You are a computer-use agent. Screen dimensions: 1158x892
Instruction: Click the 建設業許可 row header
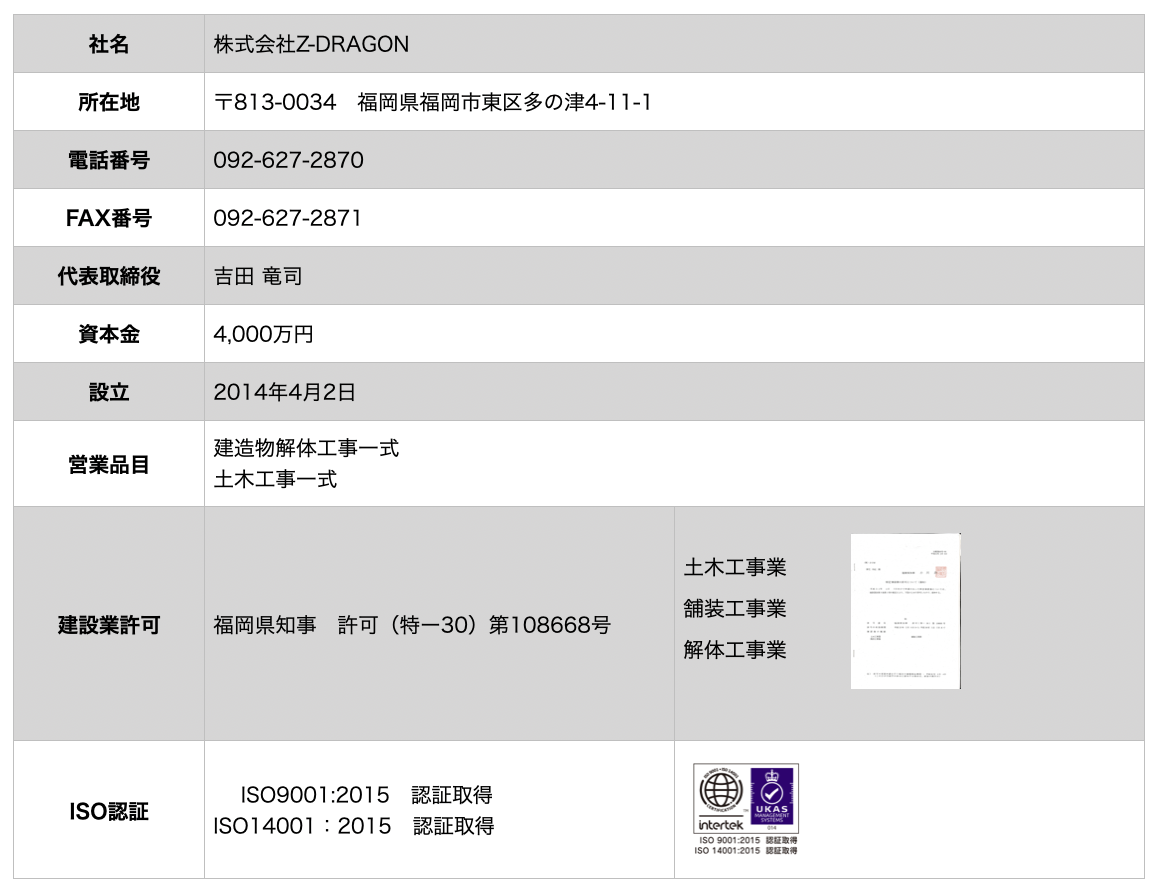109,625
